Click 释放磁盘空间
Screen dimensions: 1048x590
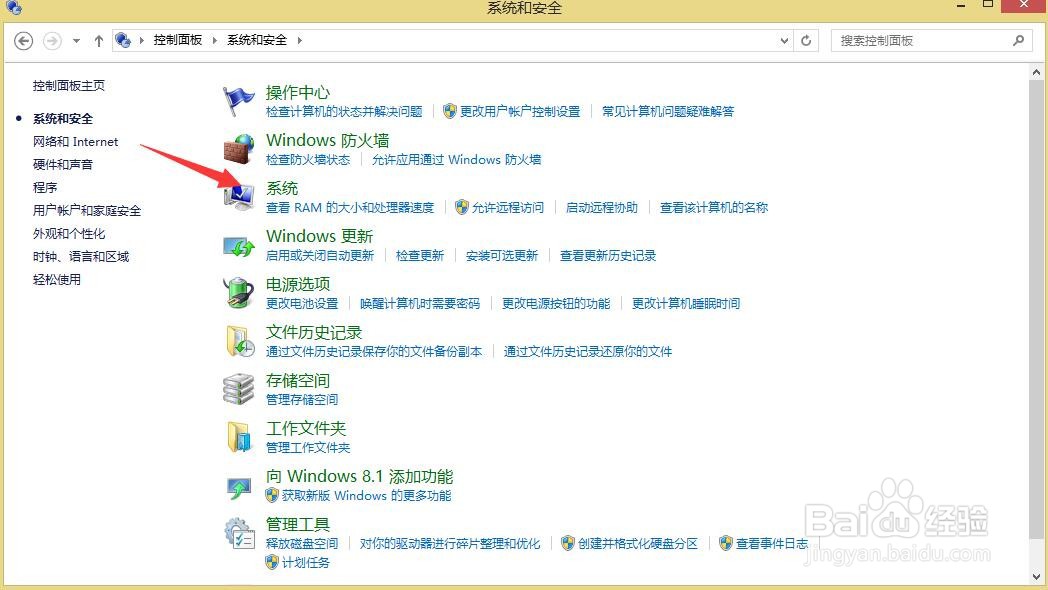tap(302, 544)
